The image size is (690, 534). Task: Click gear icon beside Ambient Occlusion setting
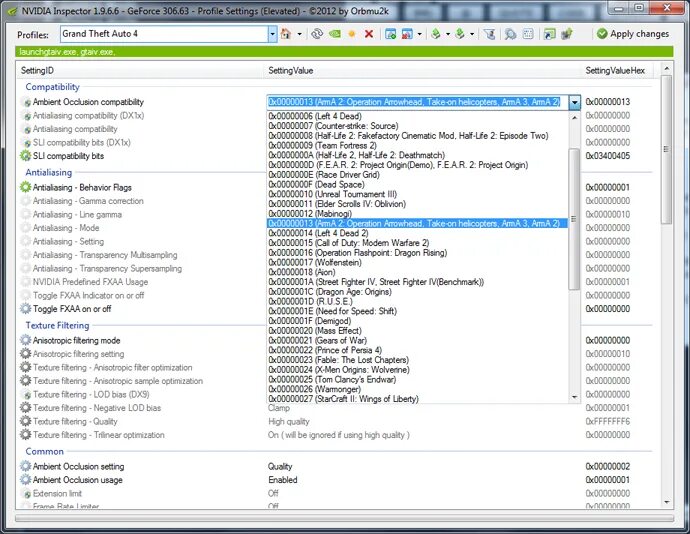point(26,466)
